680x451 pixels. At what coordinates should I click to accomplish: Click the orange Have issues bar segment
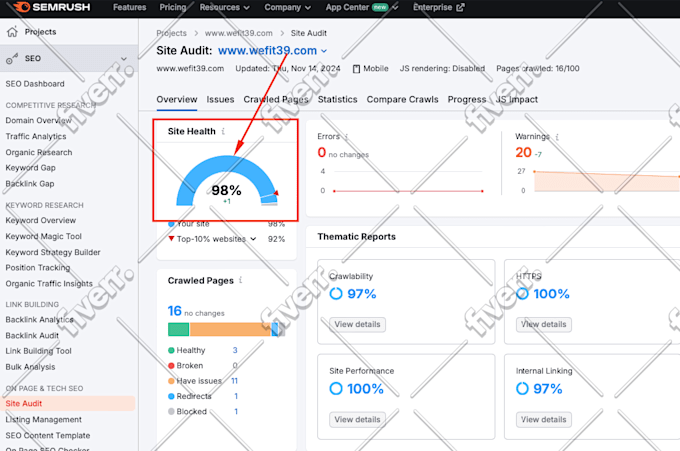[230, 330]
